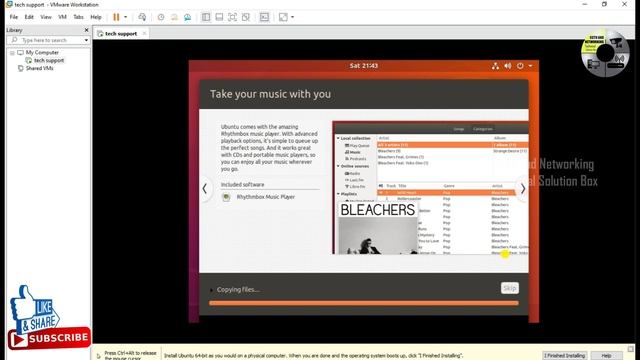Click the Included software heading

(242, 184)
